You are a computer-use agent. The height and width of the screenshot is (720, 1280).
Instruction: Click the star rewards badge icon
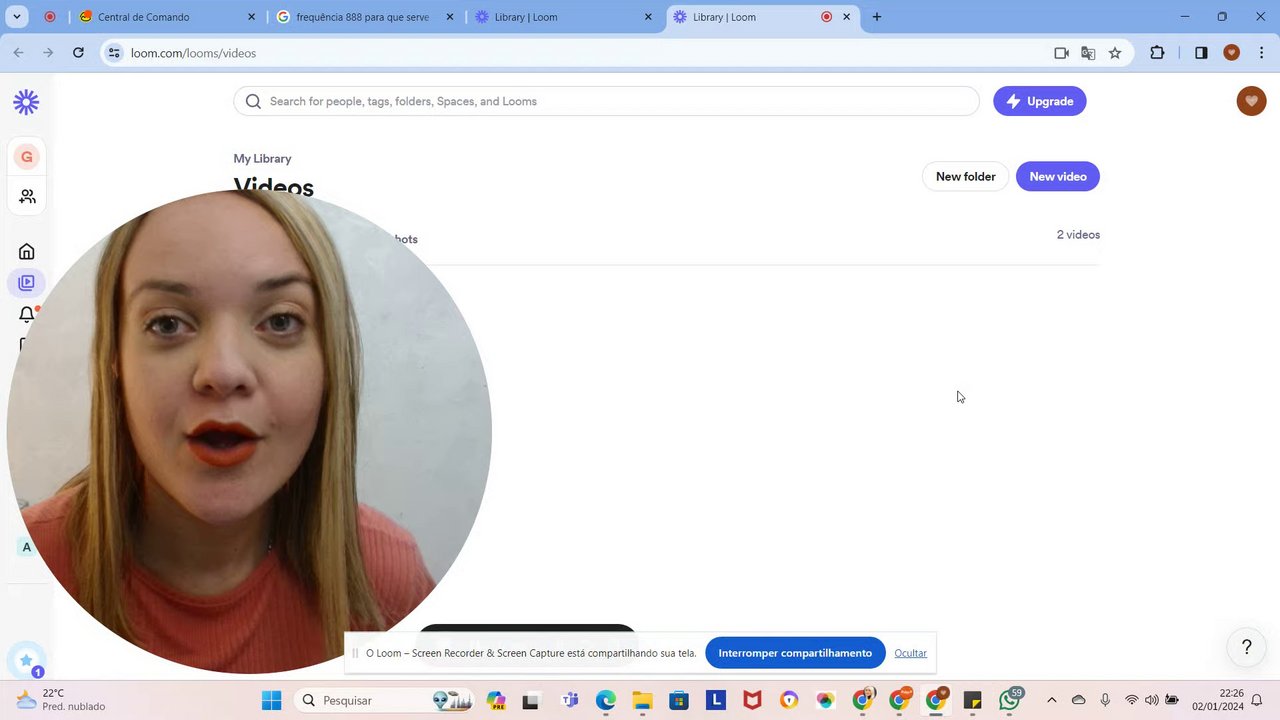(x=26, y=661)
